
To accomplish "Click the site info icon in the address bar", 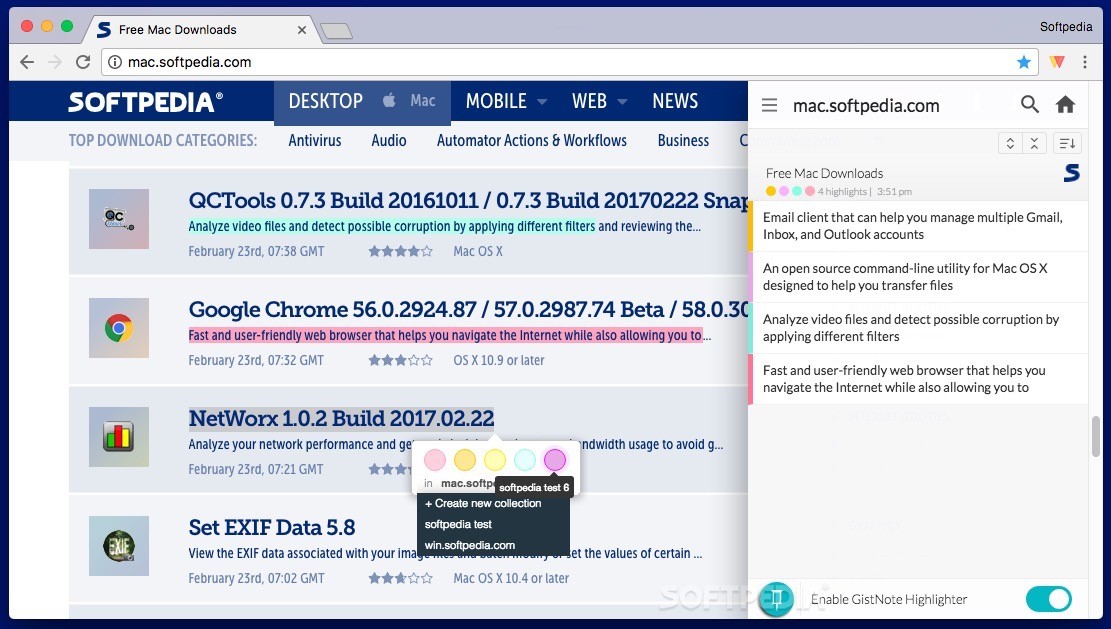I will pos(115,62).
